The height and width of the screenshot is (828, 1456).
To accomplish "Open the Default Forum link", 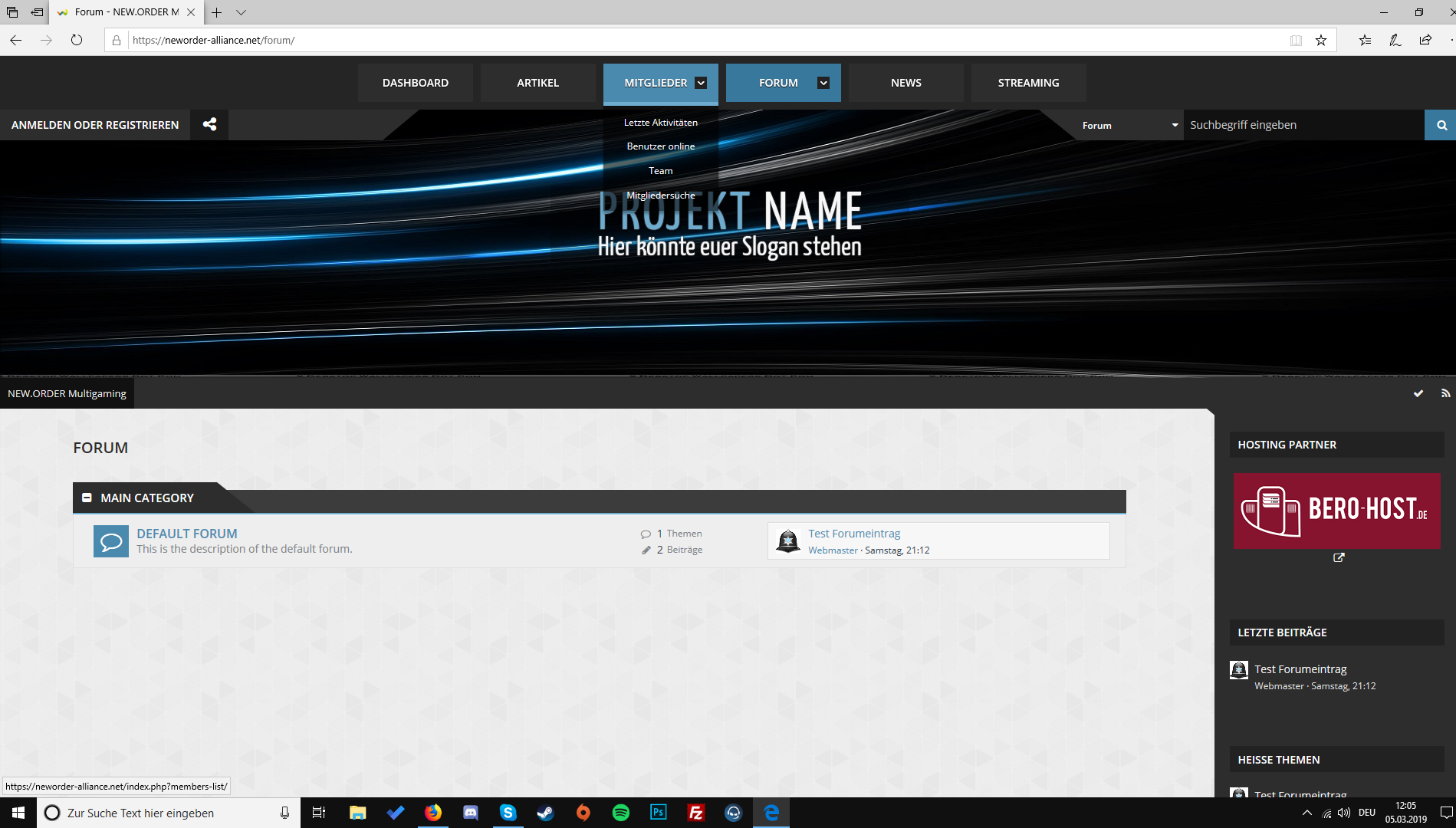I will [187, 534].
